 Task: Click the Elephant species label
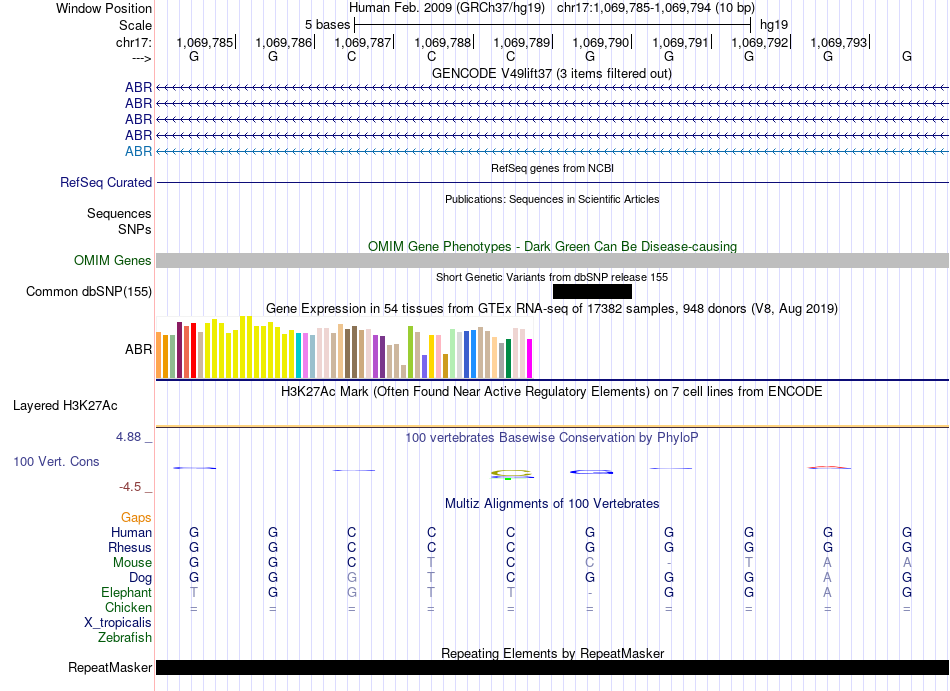[127, 592]
